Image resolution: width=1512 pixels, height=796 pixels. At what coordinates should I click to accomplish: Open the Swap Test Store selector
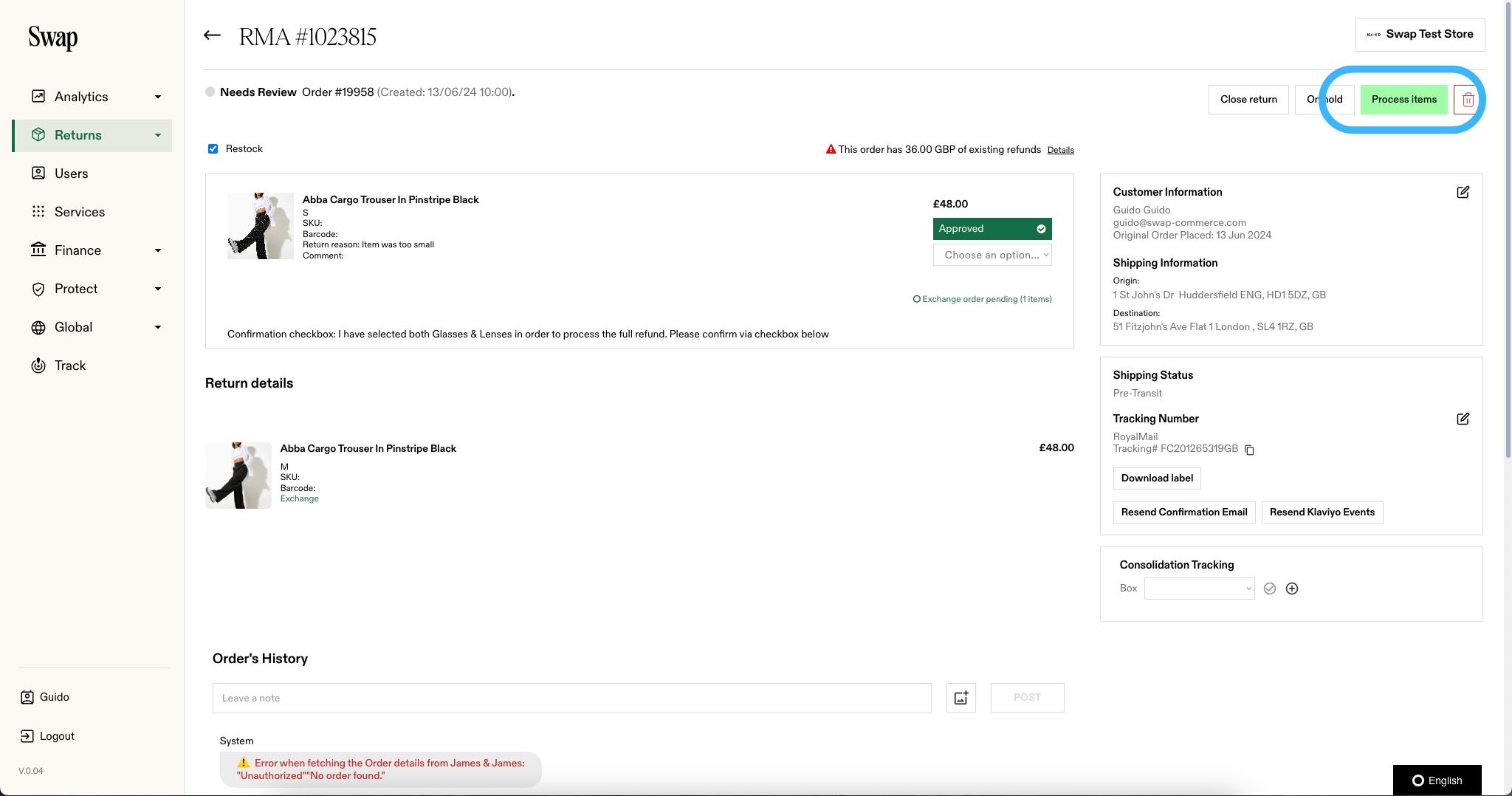point(1420,35)
